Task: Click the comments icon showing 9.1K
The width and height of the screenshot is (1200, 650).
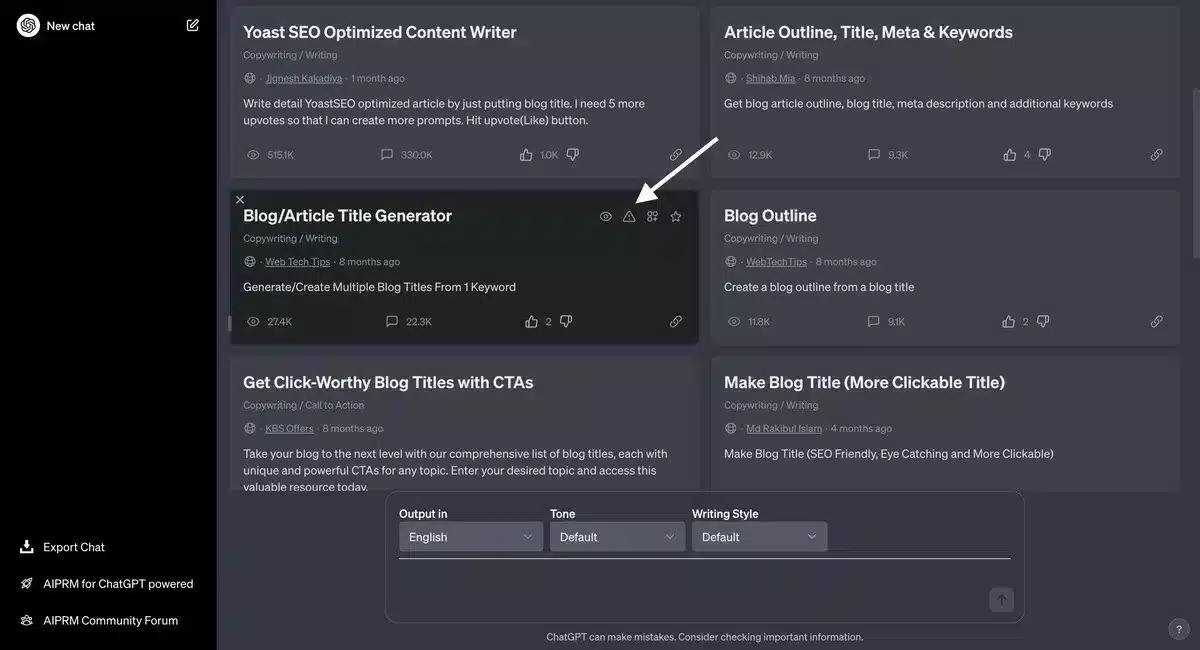Action: point(874,322)
